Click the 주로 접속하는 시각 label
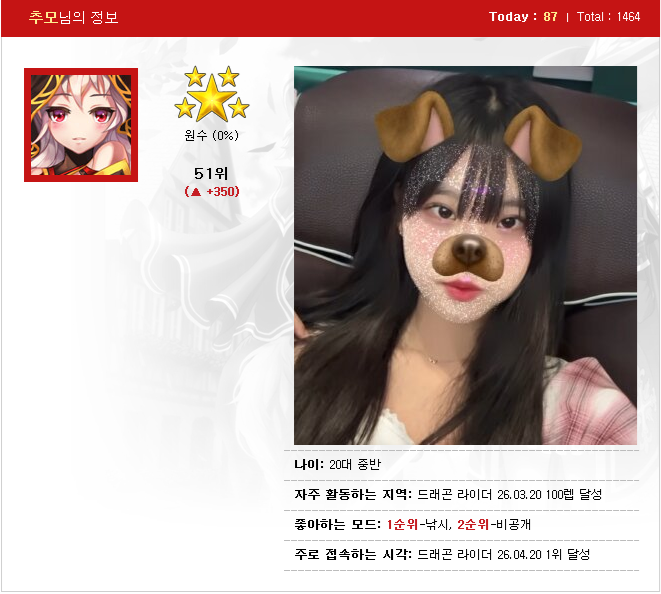 tap(352, 554)
